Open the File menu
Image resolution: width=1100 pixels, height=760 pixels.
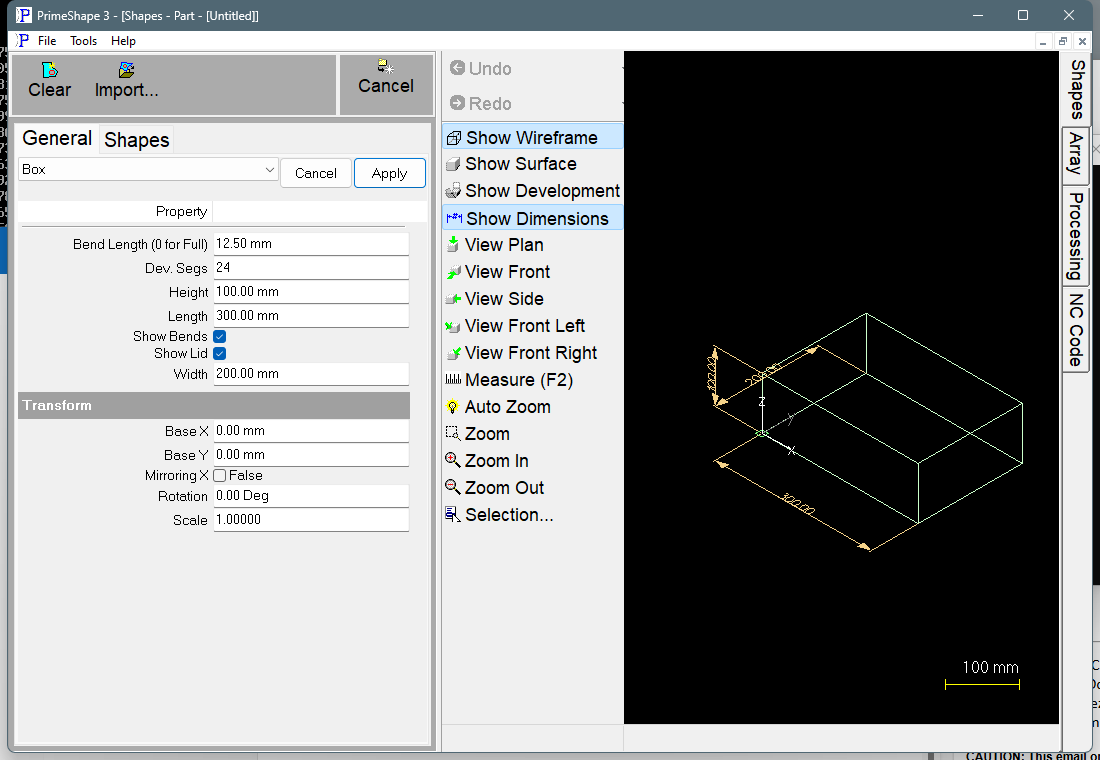(x=47, y=41)
